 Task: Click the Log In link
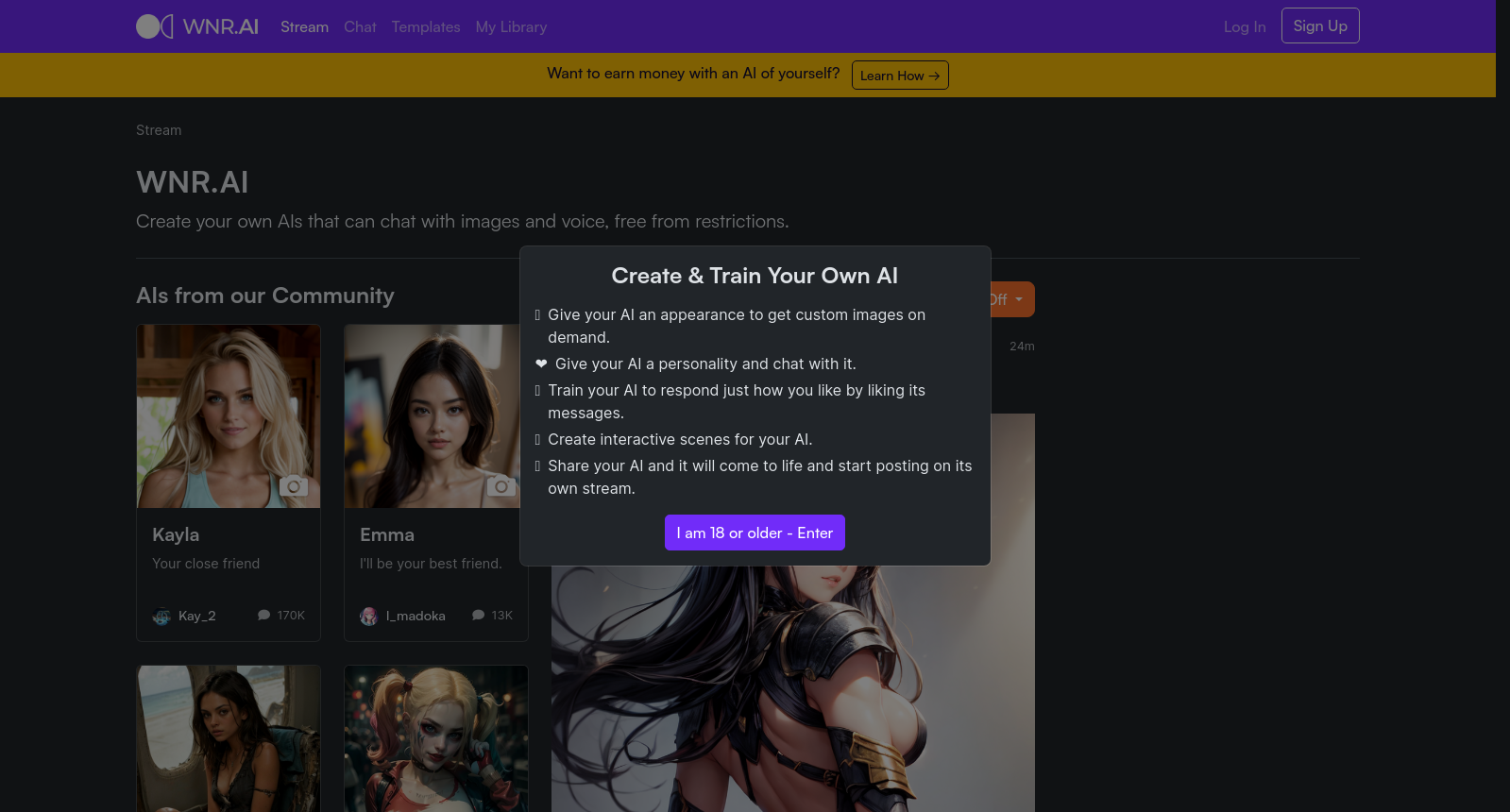(1245, 26)
